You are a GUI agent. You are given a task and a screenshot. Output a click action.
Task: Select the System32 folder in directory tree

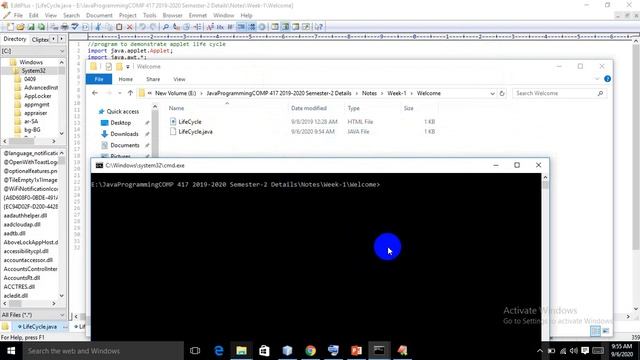[x=33, y=71]
